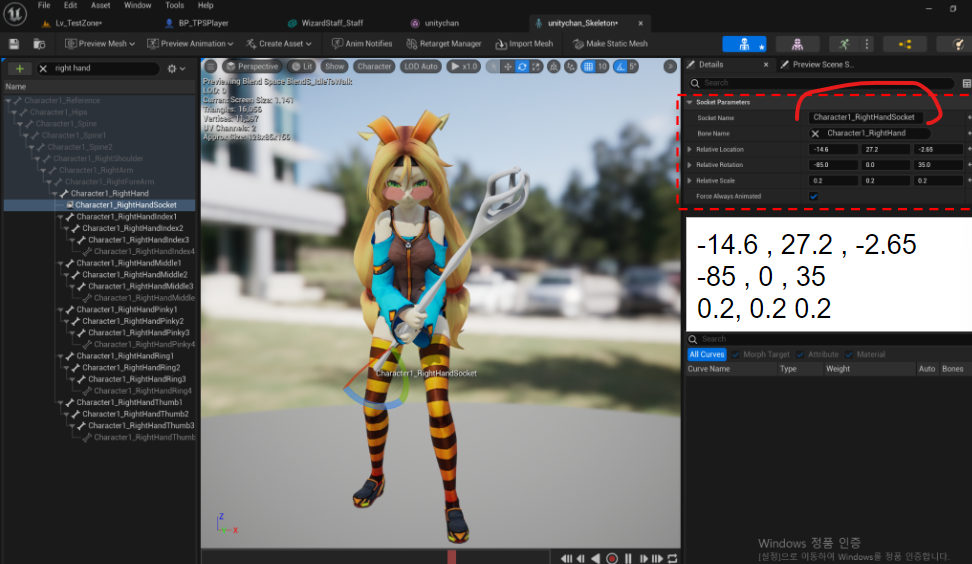Jump to the end of animation
The width and height of the screenshot is (972, 564).
658,558
